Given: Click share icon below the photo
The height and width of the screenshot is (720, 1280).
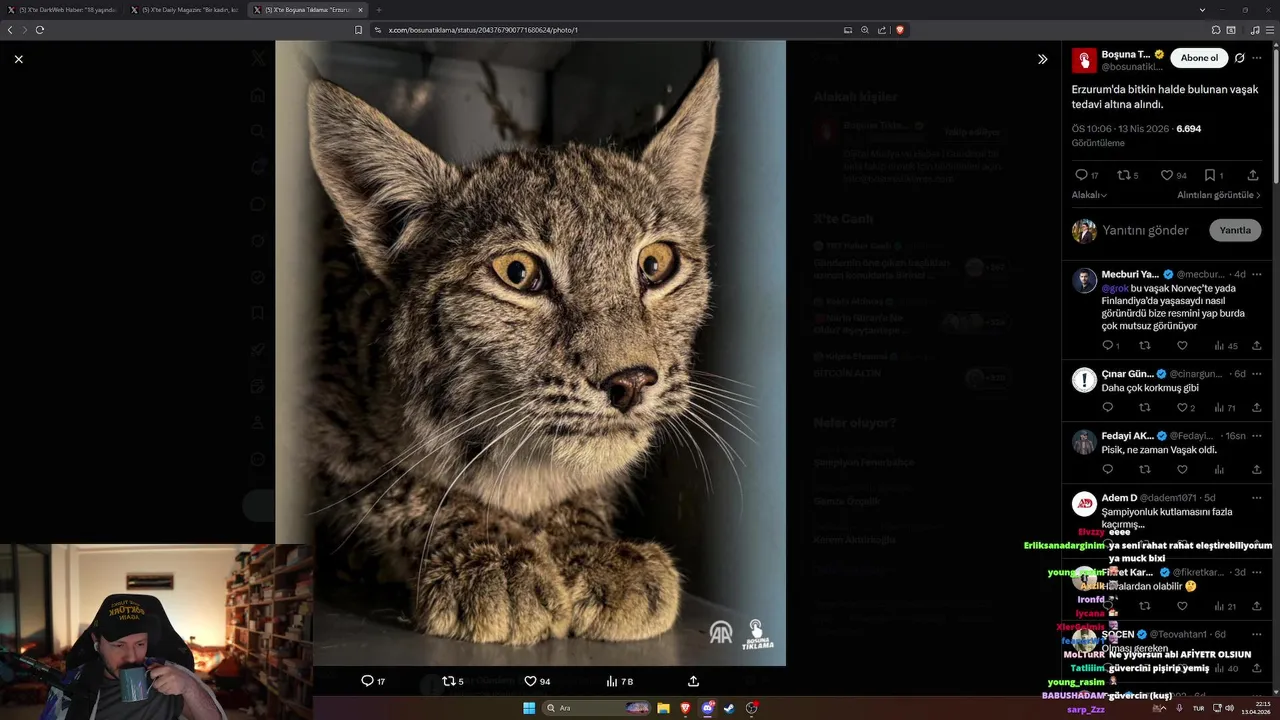Looking at the screenshot, I should click(x=694, y=681).
